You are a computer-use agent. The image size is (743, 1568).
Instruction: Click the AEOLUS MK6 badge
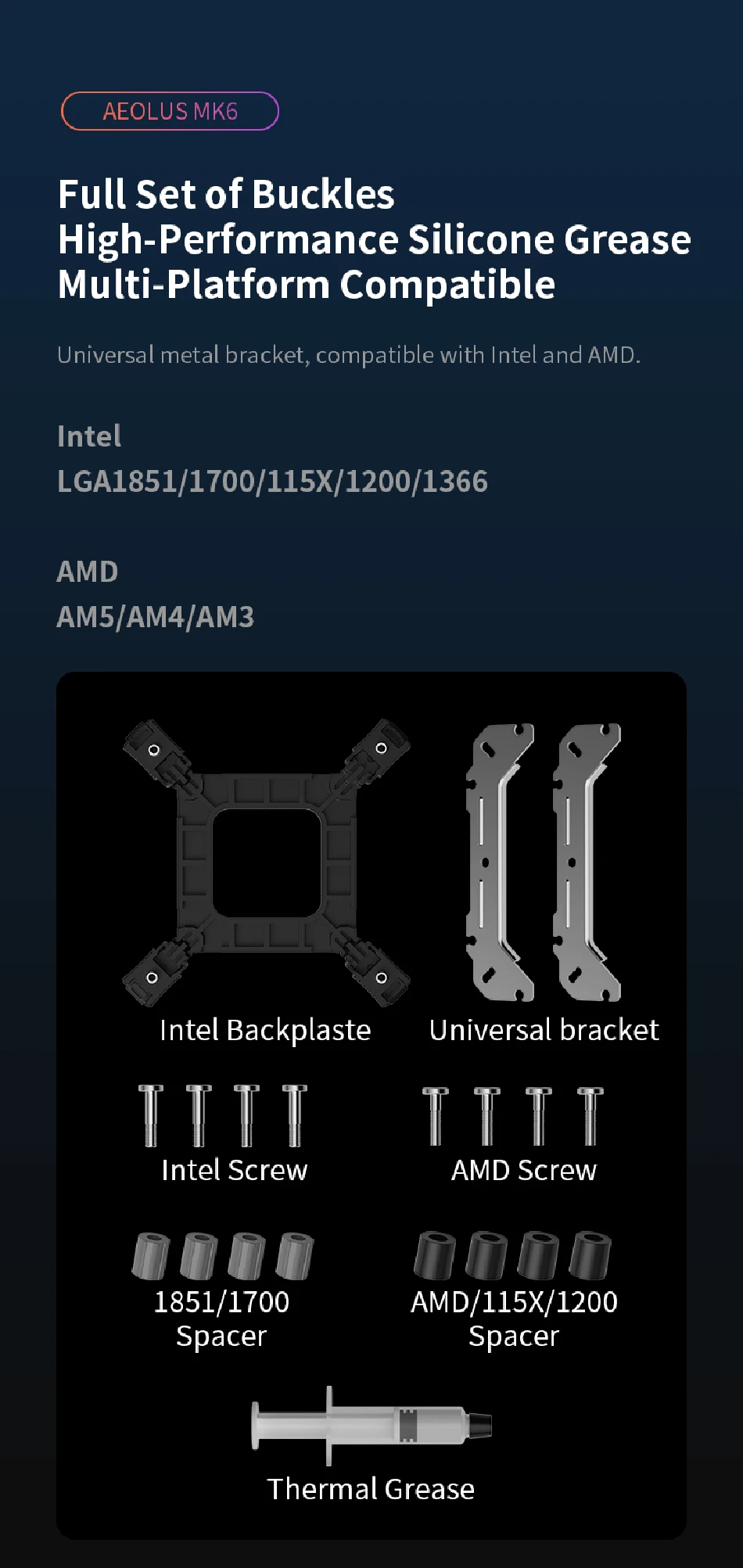tap(170, 111)
